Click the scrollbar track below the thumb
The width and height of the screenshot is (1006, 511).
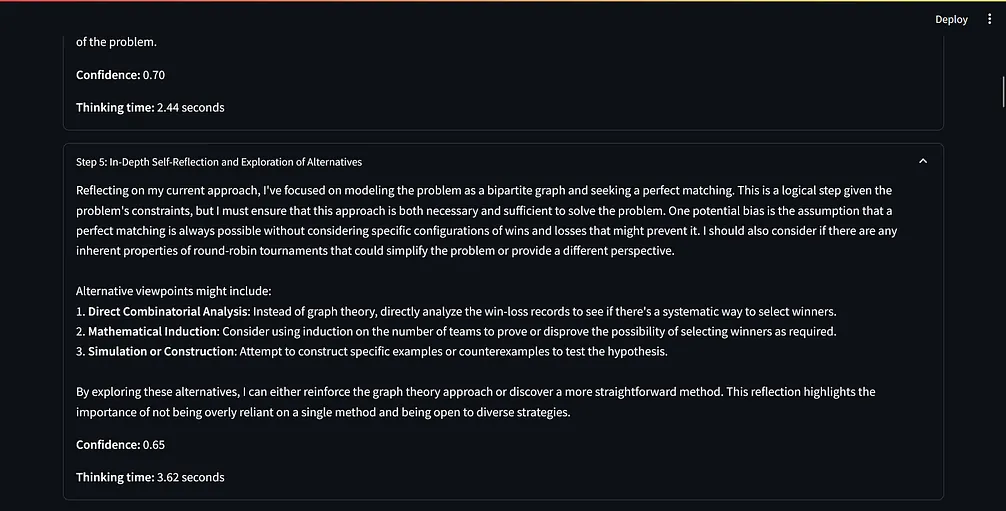click(x=1001, y=300)
